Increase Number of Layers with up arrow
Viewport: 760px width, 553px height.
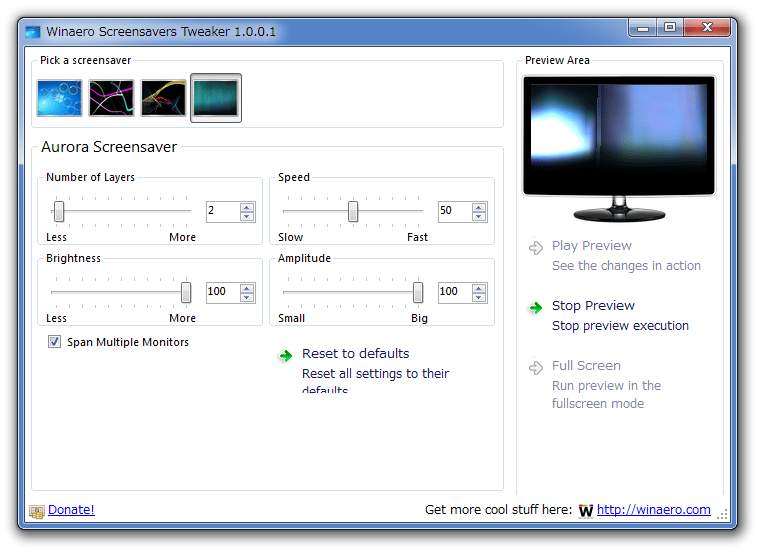click(247, 207)
